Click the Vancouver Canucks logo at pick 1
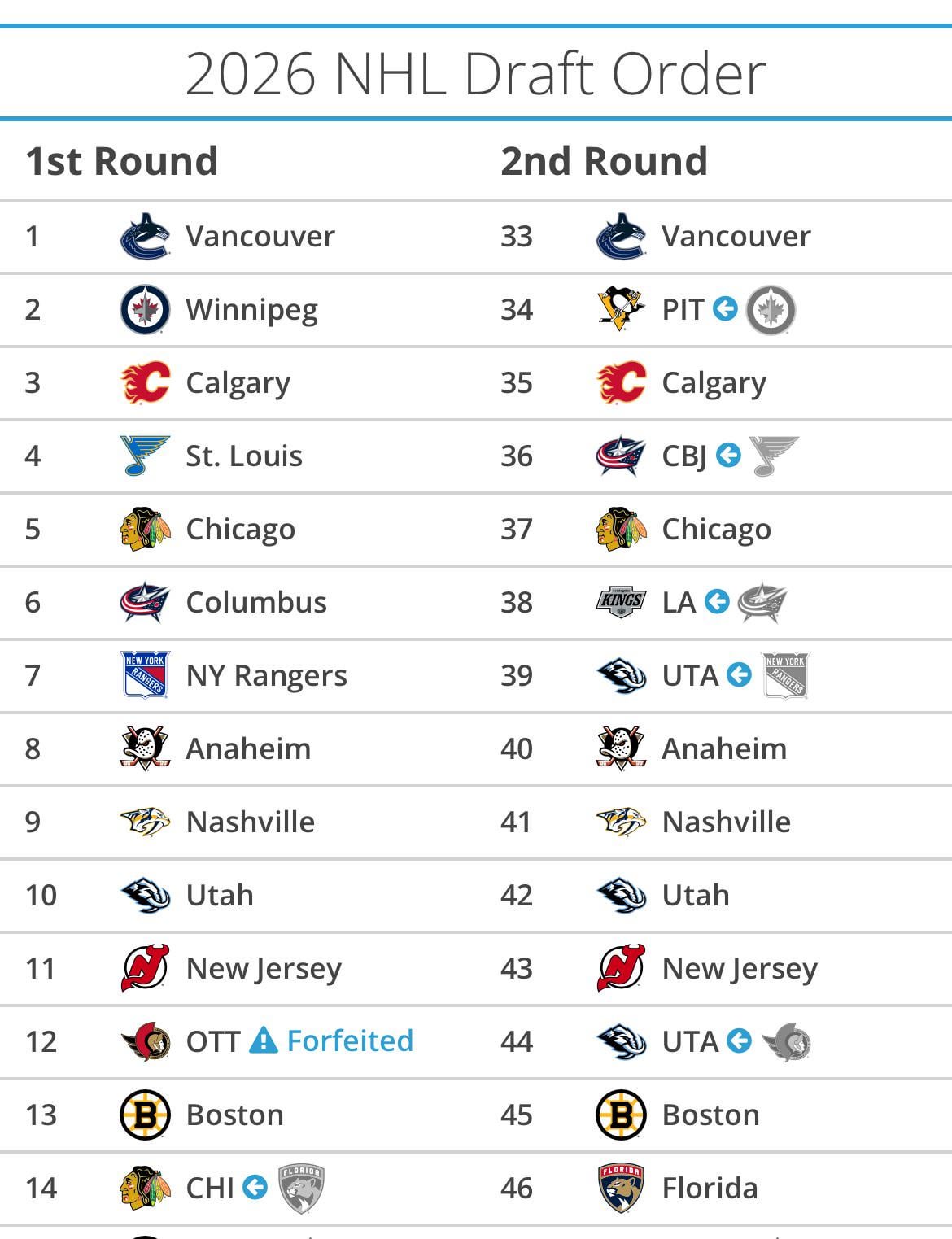 click(x=145, y=237)
